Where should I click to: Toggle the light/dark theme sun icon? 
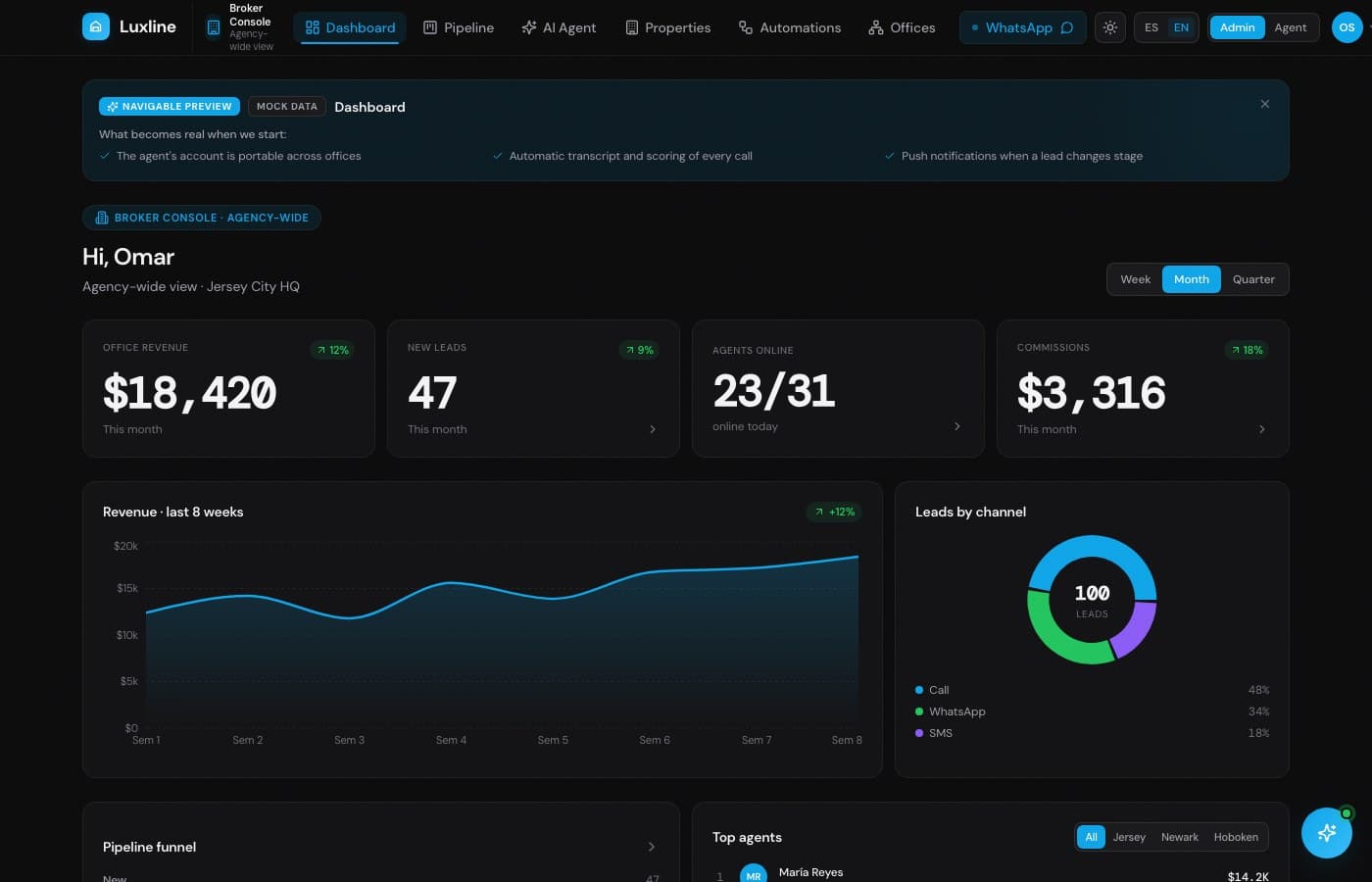coord(1110,27)
